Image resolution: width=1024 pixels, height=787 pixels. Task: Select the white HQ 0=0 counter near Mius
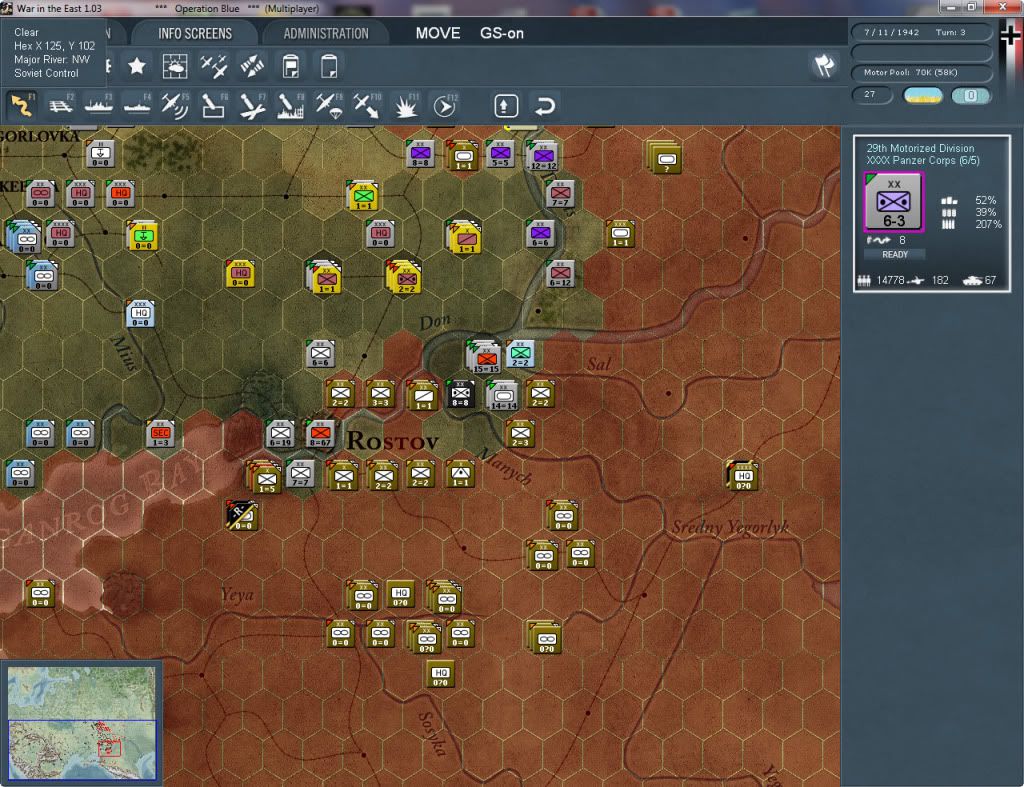click(x=140, y=314)
